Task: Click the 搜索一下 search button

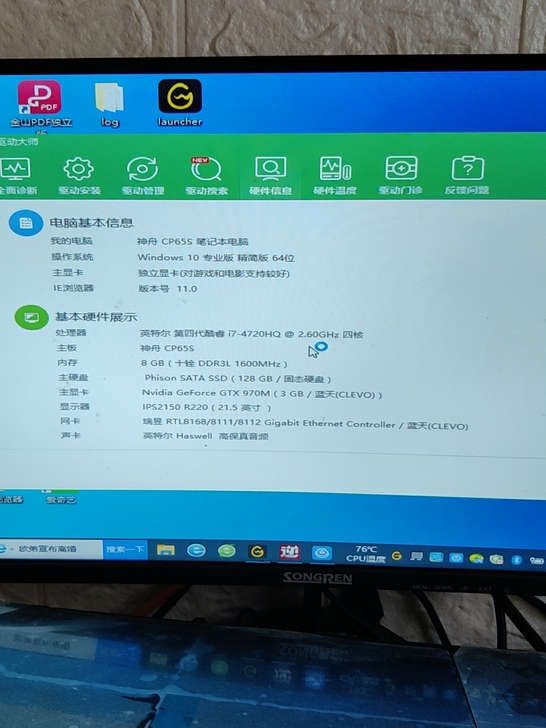Action: pyautogui.click(x=125, y=550)
